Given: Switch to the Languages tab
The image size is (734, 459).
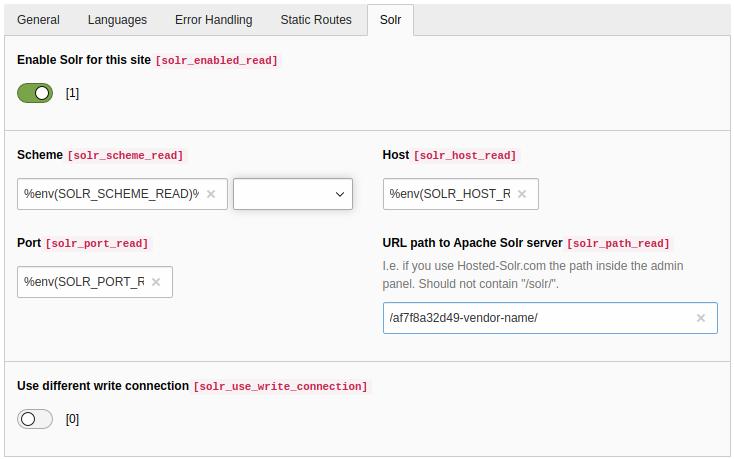Looking at the screenshot, I should point(117,20).
